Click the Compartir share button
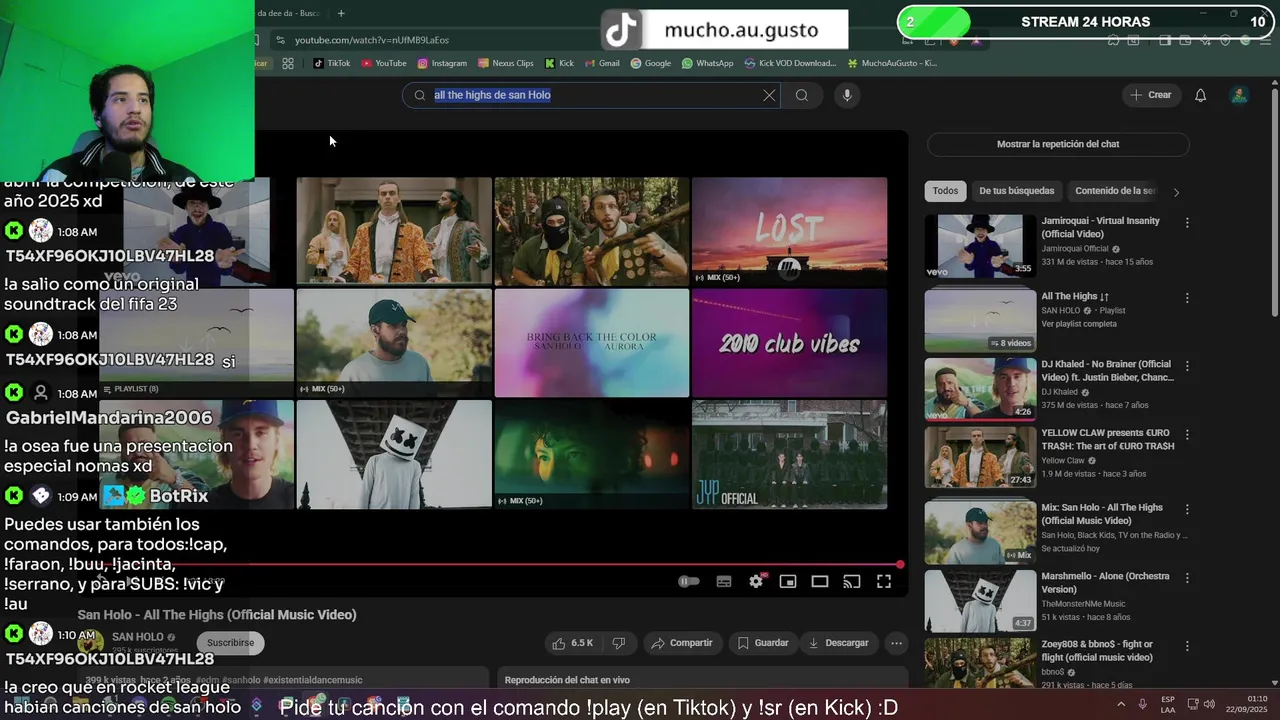The image size is (1280, 720). coord(682,643)
